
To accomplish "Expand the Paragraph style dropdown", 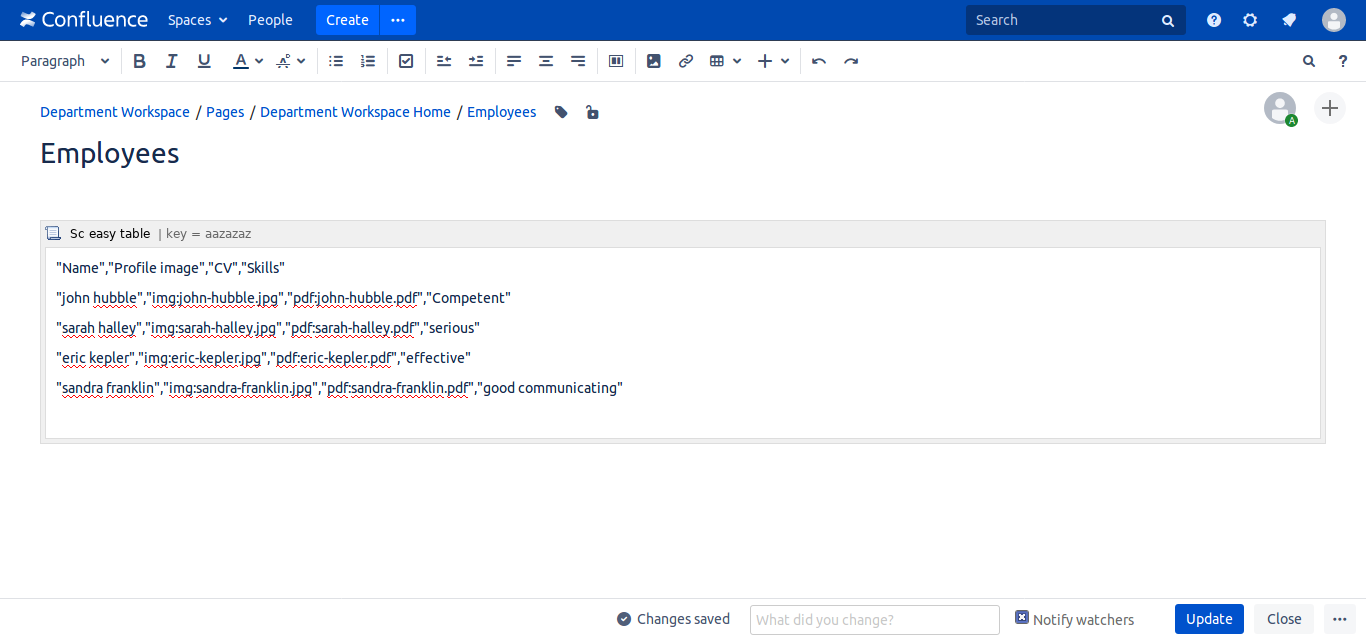I will 65,61.
